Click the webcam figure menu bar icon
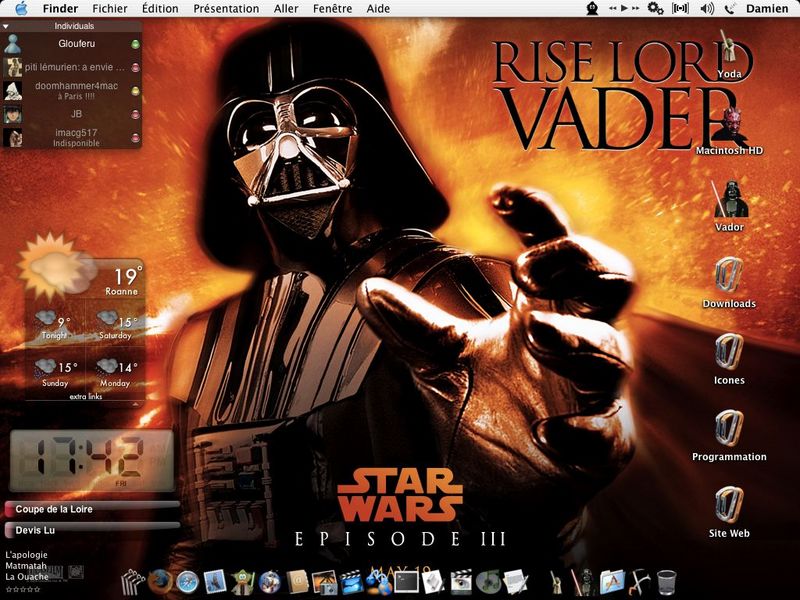The width and height of the screenshot is (800, 600). coord(592,9)
